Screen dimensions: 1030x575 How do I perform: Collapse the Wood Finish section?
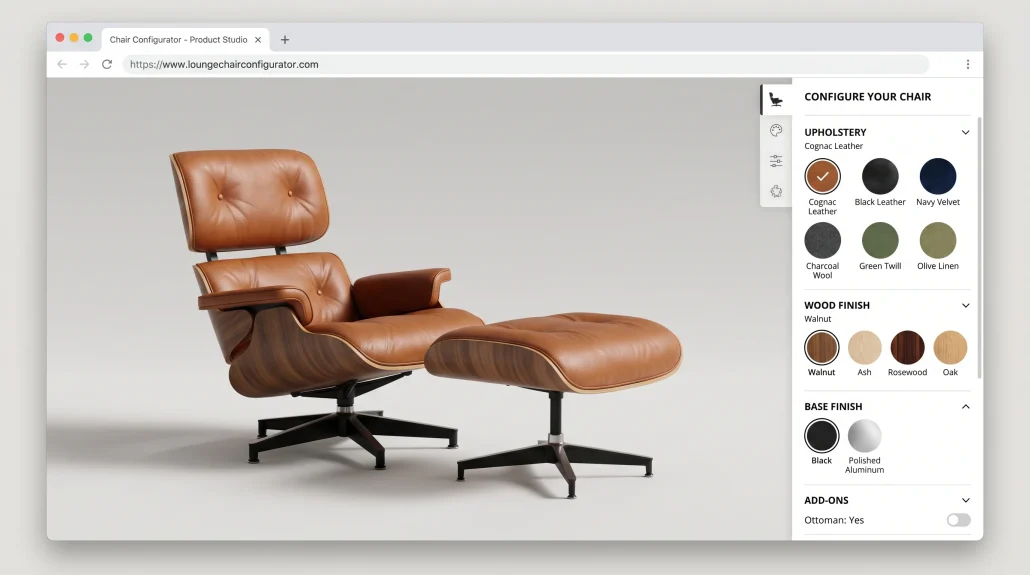[x=966, y=305]
